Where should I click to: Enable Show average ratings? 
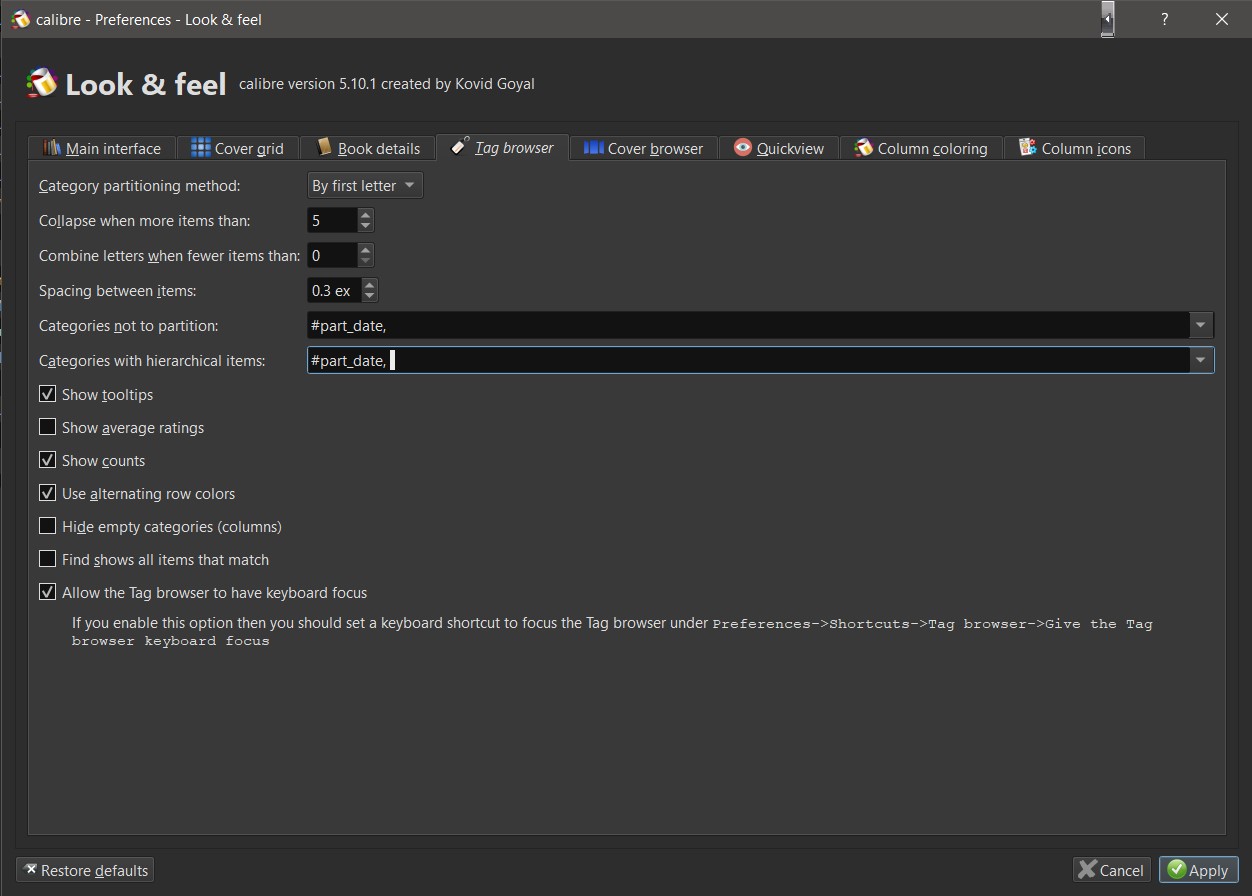(x=48, y=427)
